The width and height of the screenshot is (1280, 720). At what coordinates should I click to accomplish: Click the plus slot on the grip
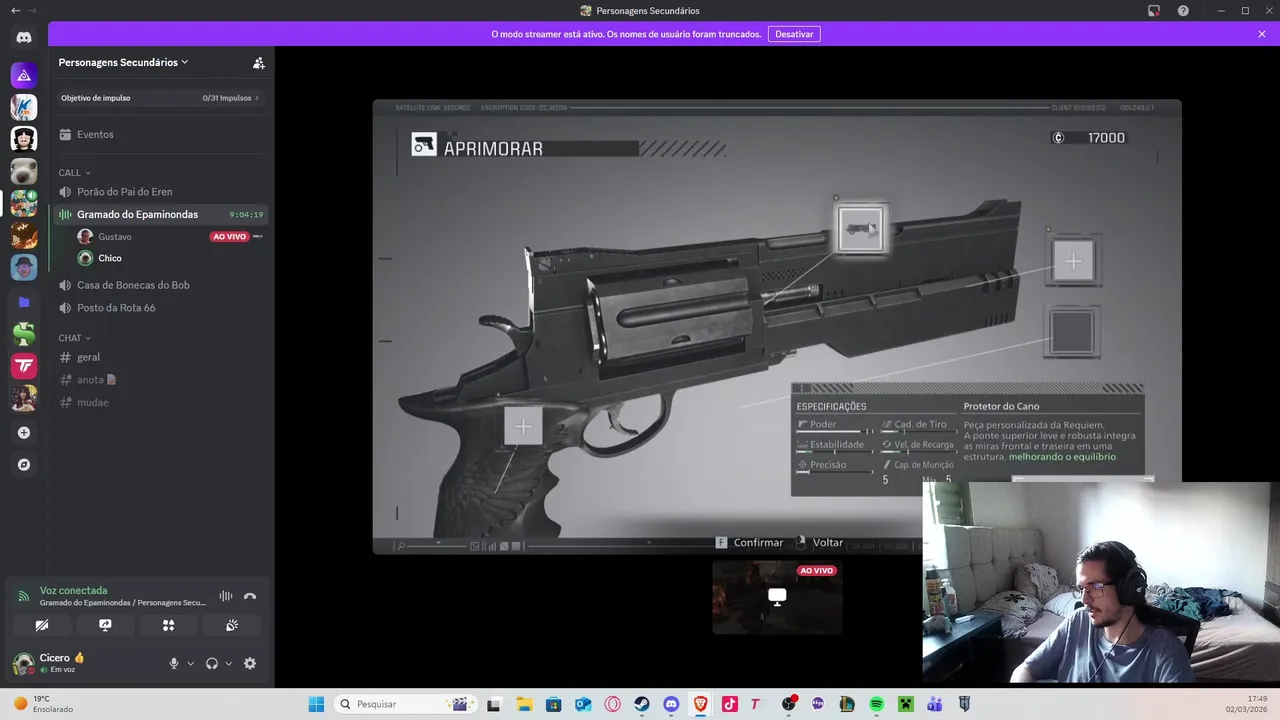pos(523,426)
